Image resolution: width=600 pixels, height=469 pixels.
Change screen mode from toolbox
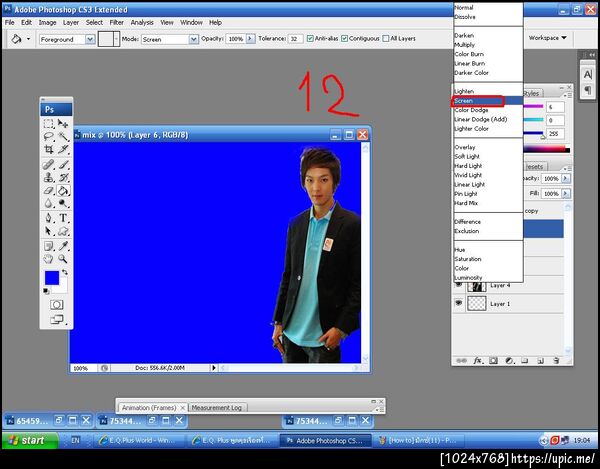(57, 319)
